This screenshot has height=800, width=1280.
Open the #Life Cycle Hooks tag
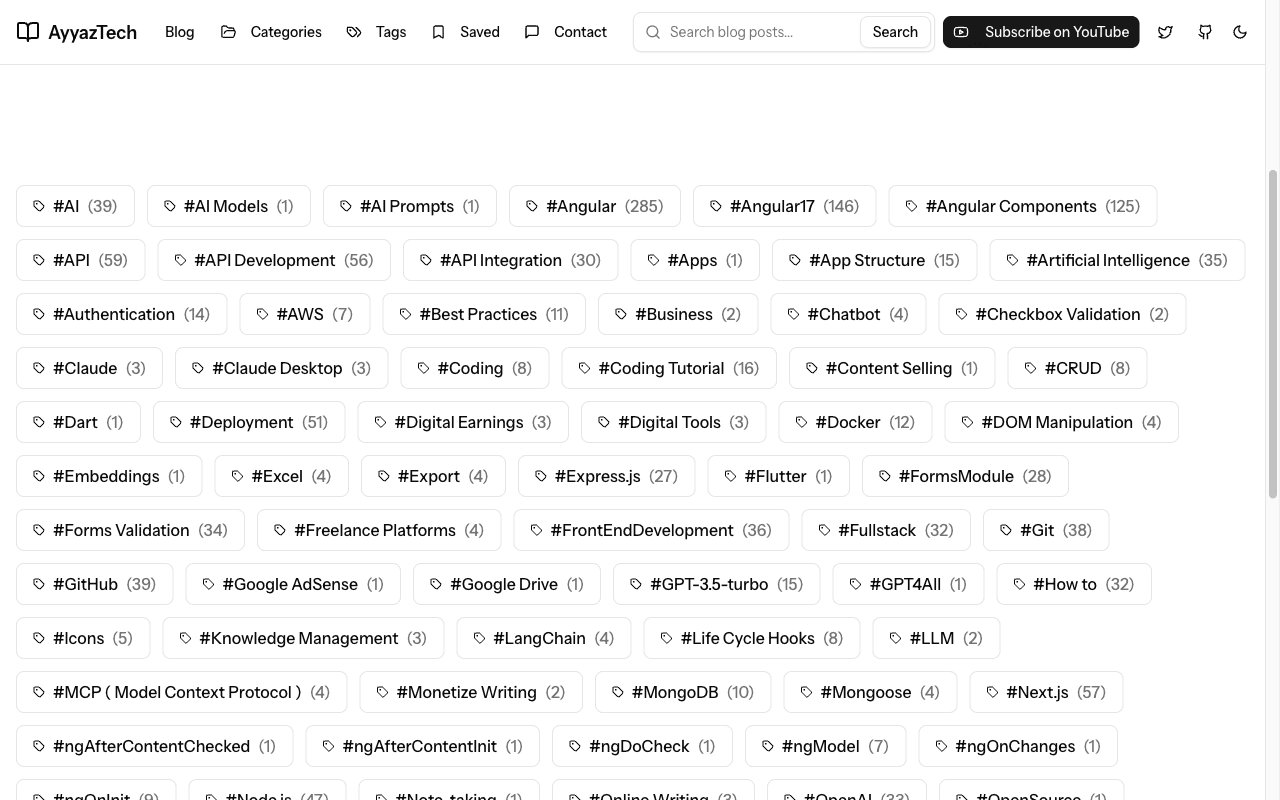pyautogui.click(x=752, y=638)
